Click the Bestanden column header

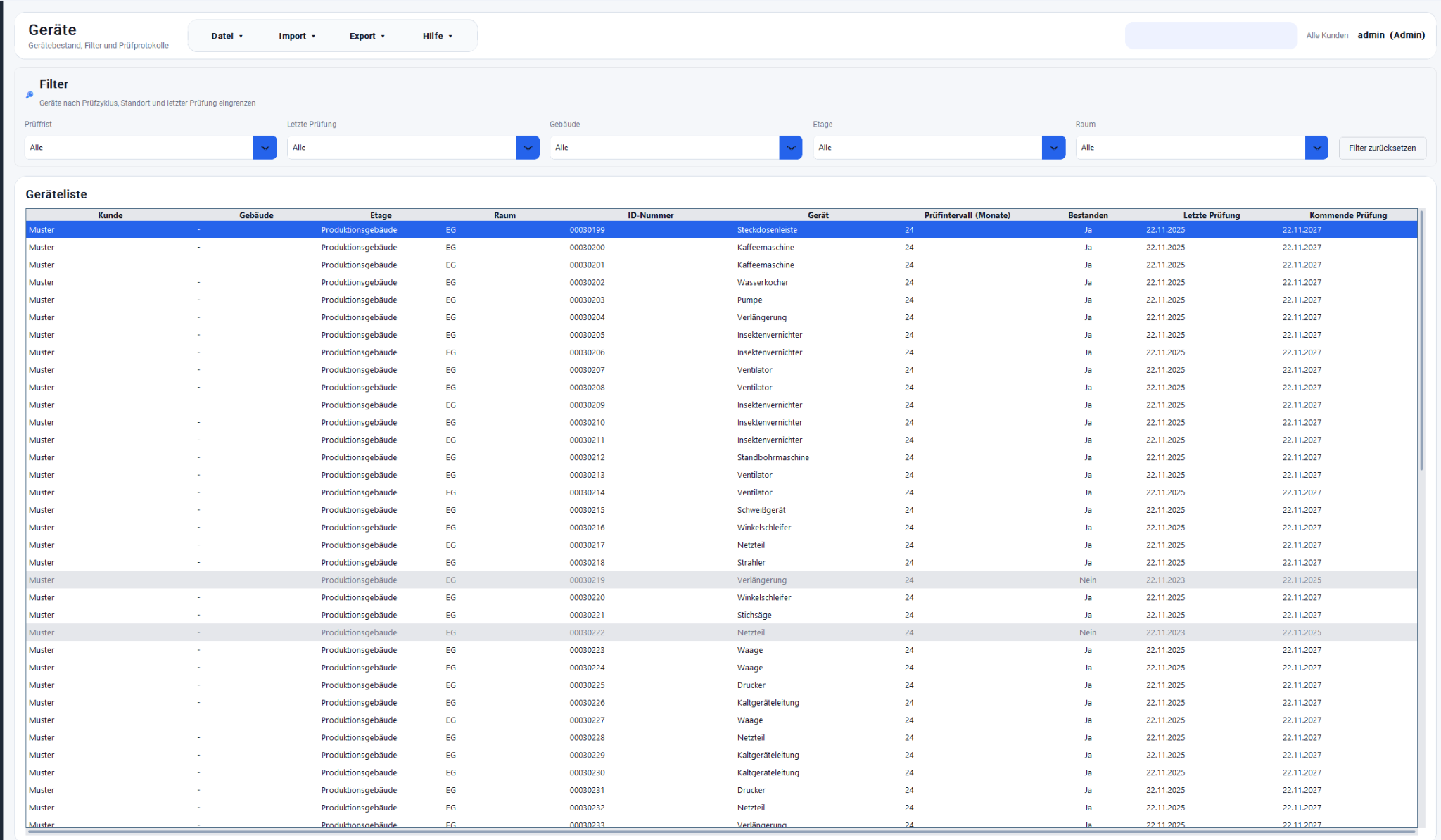click(x=1087, y=215)
